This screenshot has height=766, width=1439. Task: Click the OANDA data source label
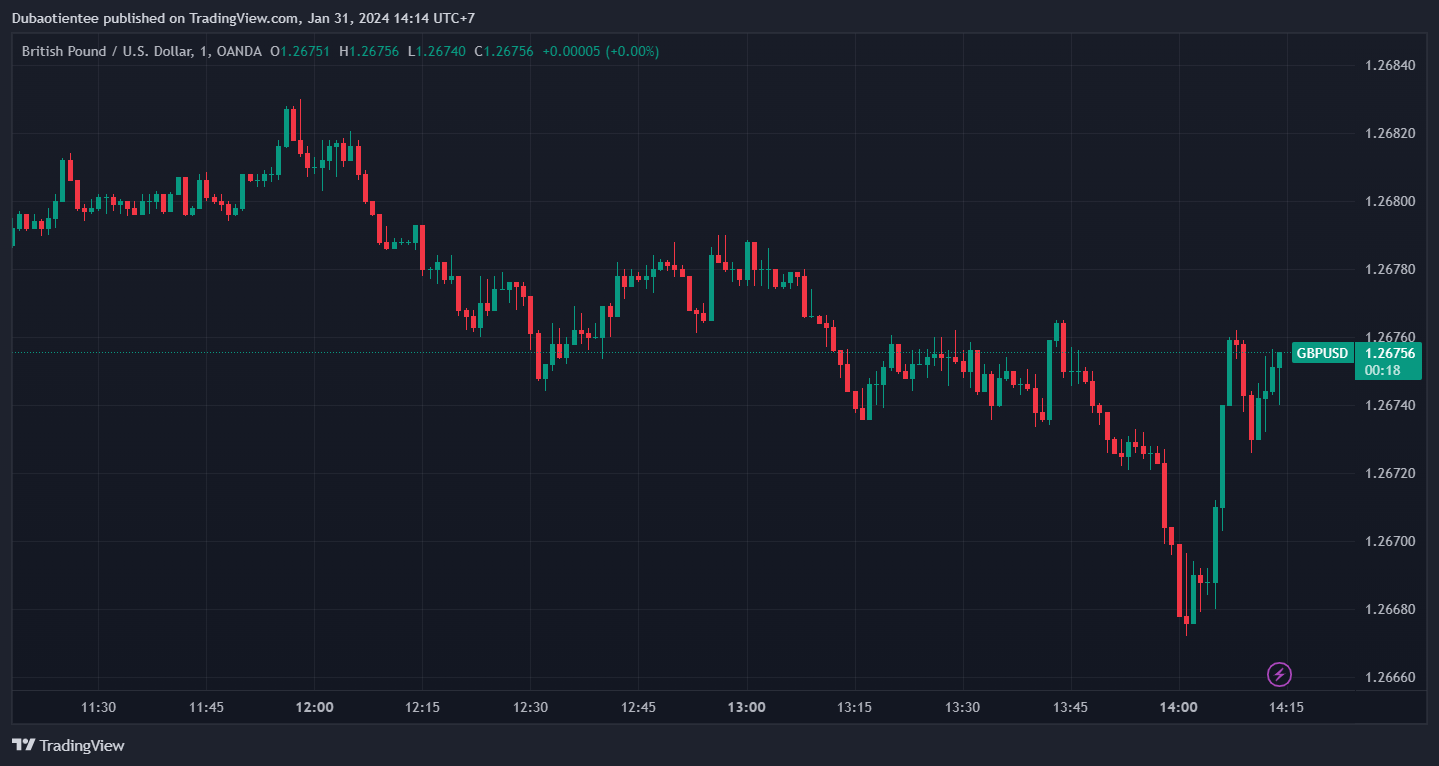coord(238,51)
